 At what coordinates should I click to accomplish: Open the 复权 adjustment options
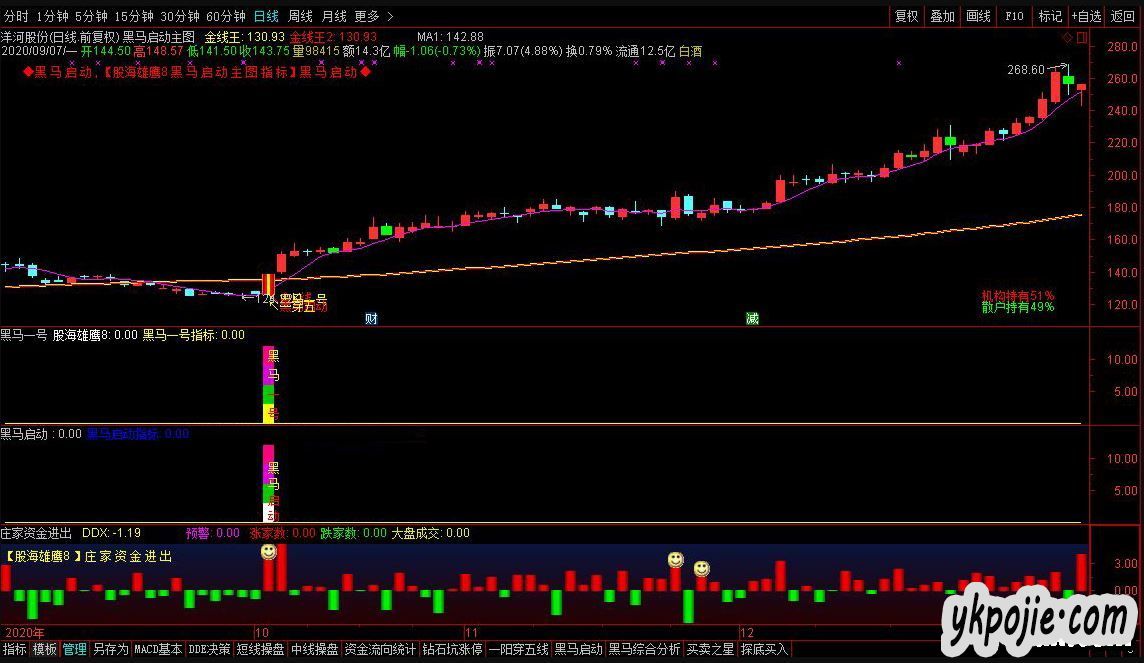[906, 16]
